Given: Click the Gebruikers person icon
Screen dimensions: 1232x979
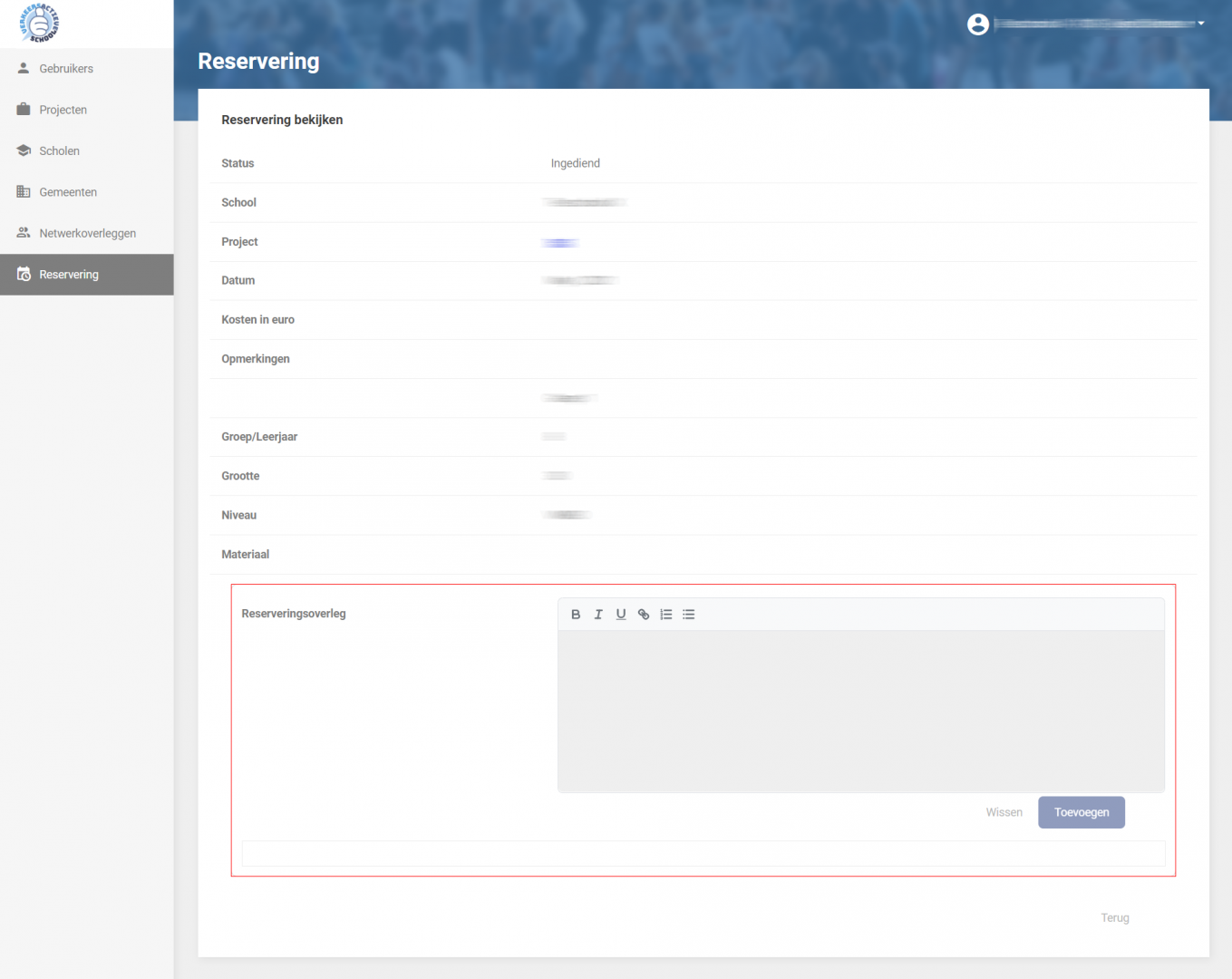Looking at the screenshot, I should (24, 68).
